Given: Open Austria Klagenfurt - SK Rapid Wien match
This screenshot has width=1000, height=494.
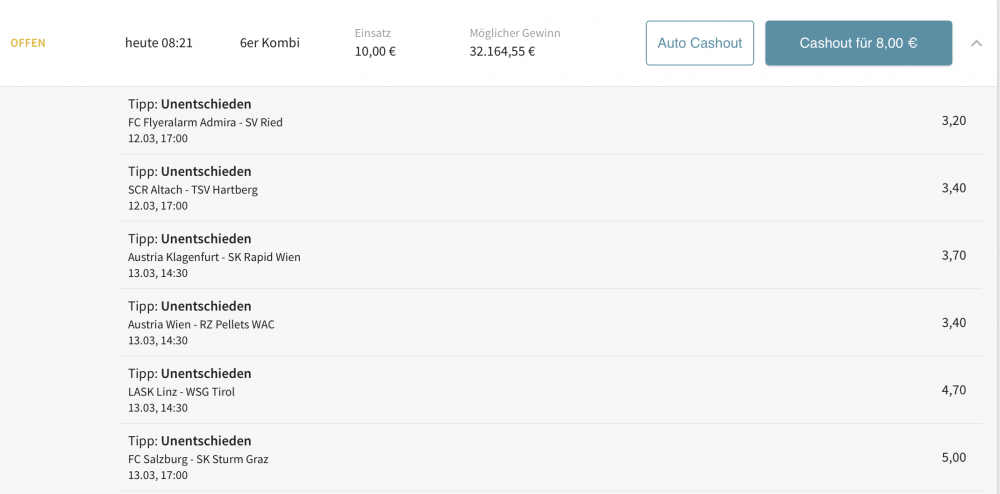Looking at the screenshot, I should pyautogui.click(x=214, y=258).
